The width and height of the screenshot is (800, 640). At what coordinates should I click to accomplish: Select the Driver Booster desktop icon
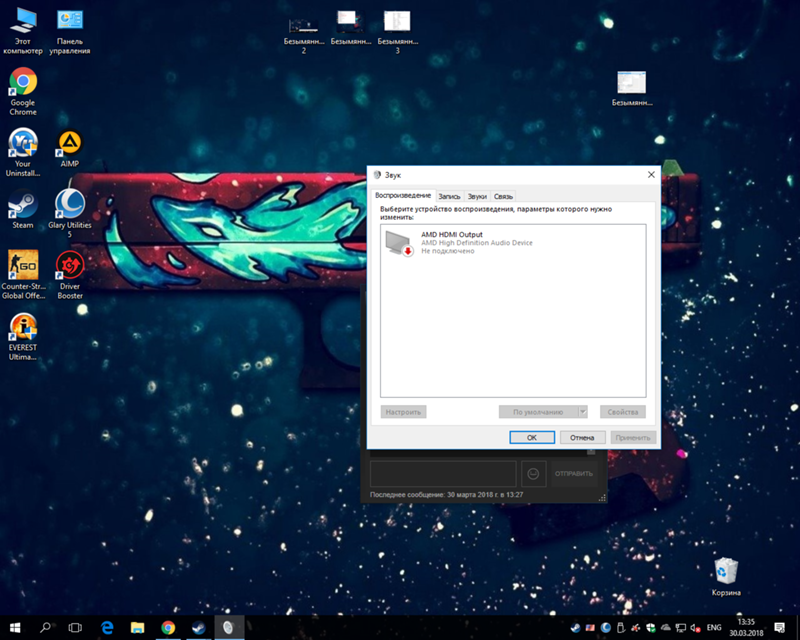[70, 275]
